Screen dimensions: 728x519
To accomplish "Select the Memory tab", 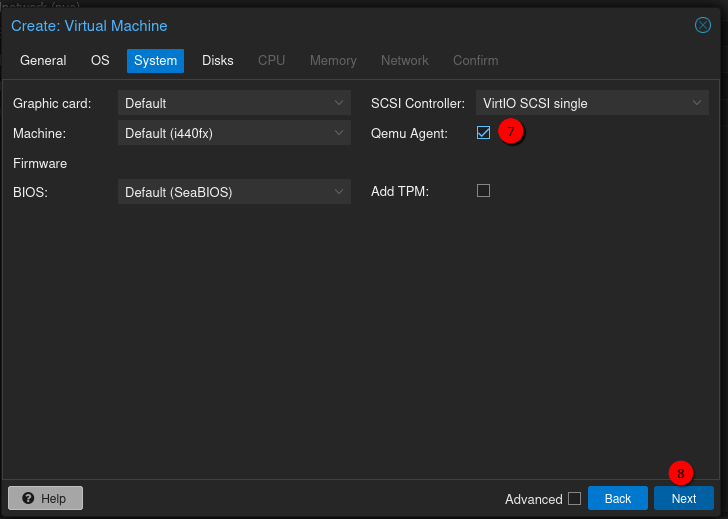I will 333,61.
